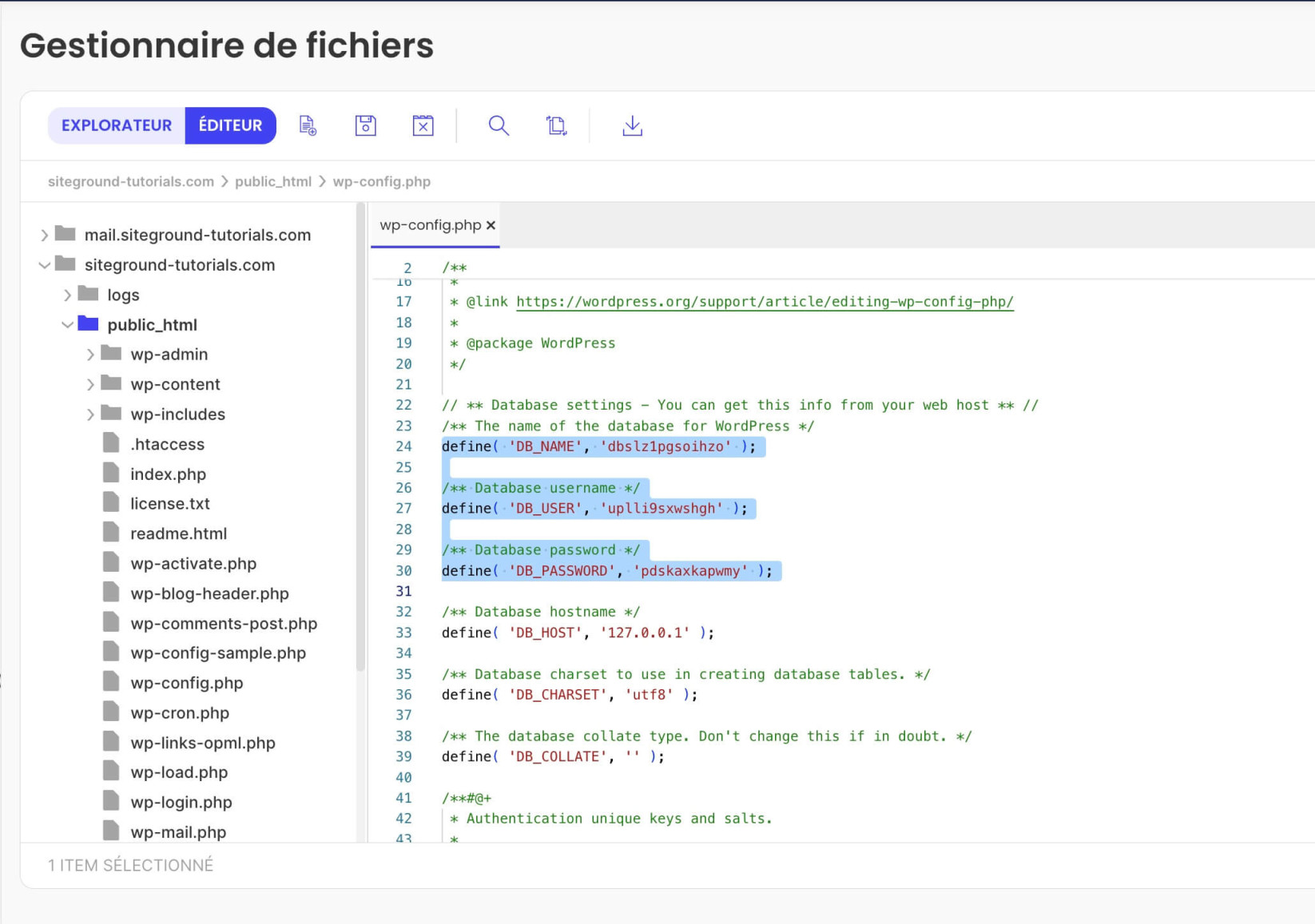1315x924 pixels.
Task: Click the logs folder icon
Action: pos(88,294)
